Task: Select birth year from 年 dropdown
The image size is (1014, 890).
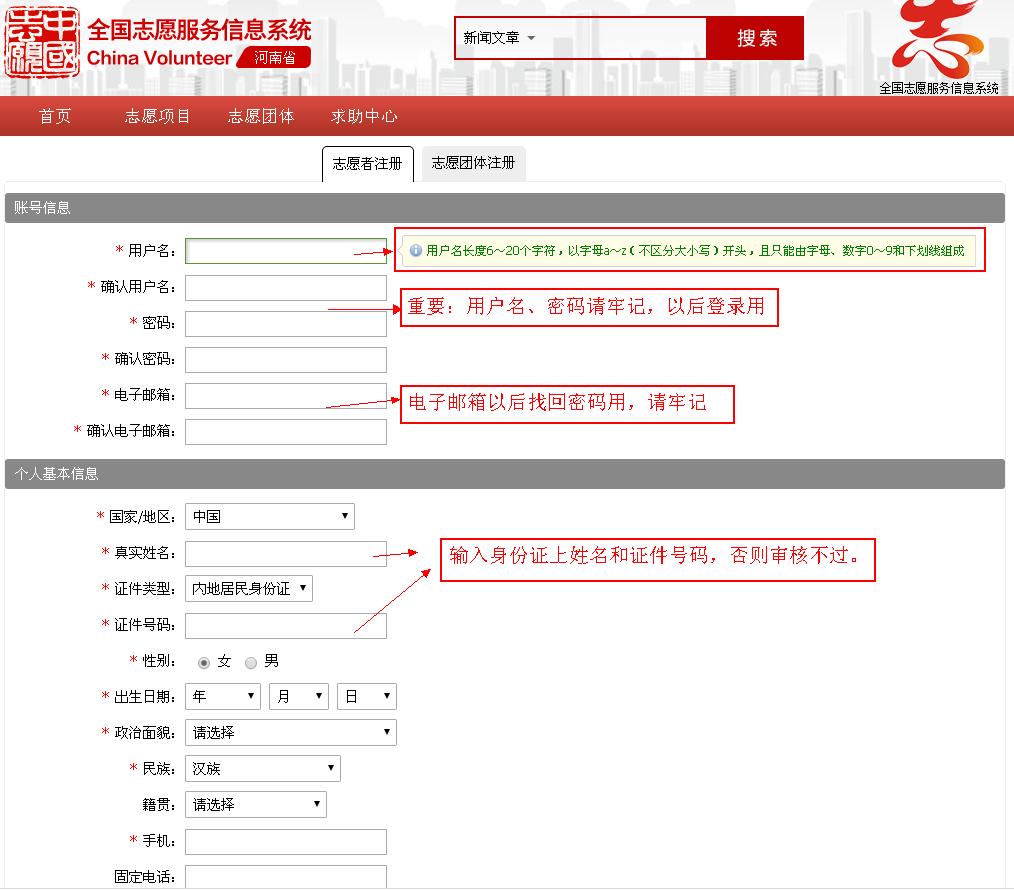Action: (x=222, y=697)
